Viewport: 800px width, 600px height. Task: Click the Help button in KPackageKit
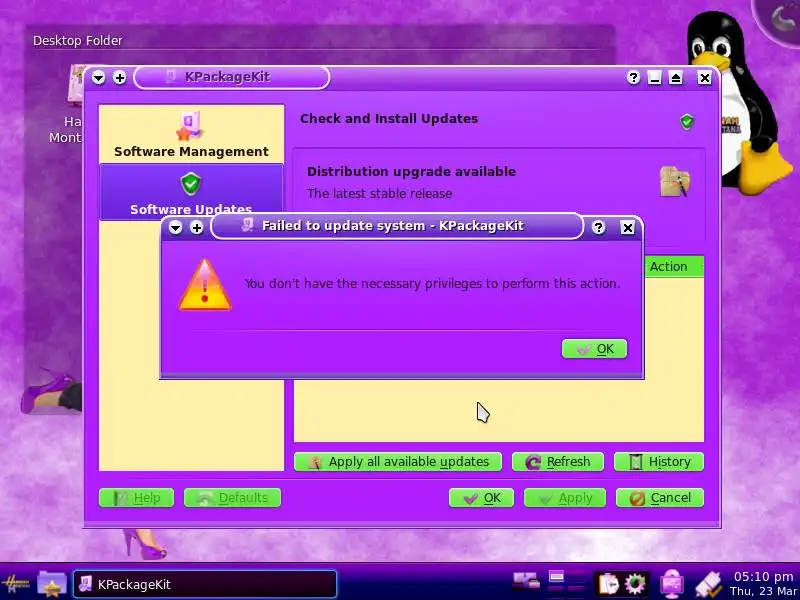pos(136,497)
